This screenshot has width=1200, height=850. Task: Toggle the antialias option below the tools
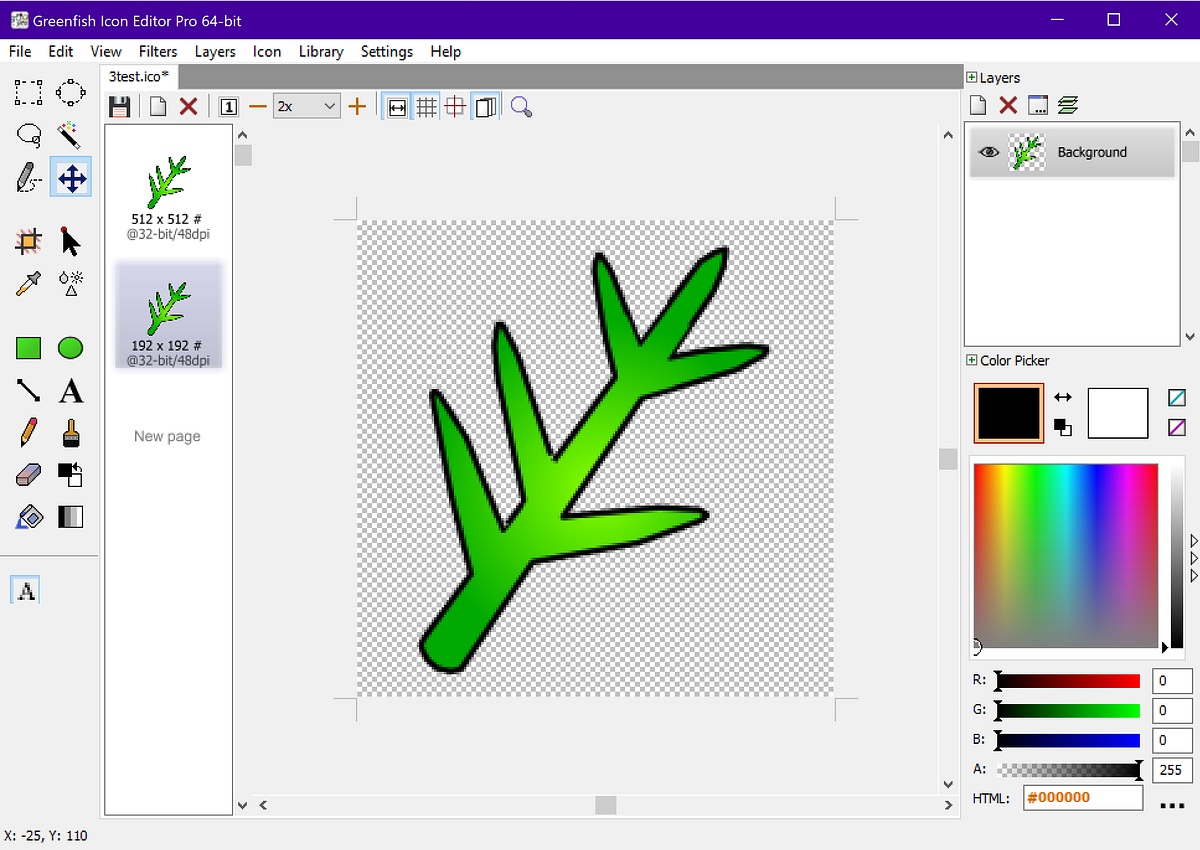26,591
